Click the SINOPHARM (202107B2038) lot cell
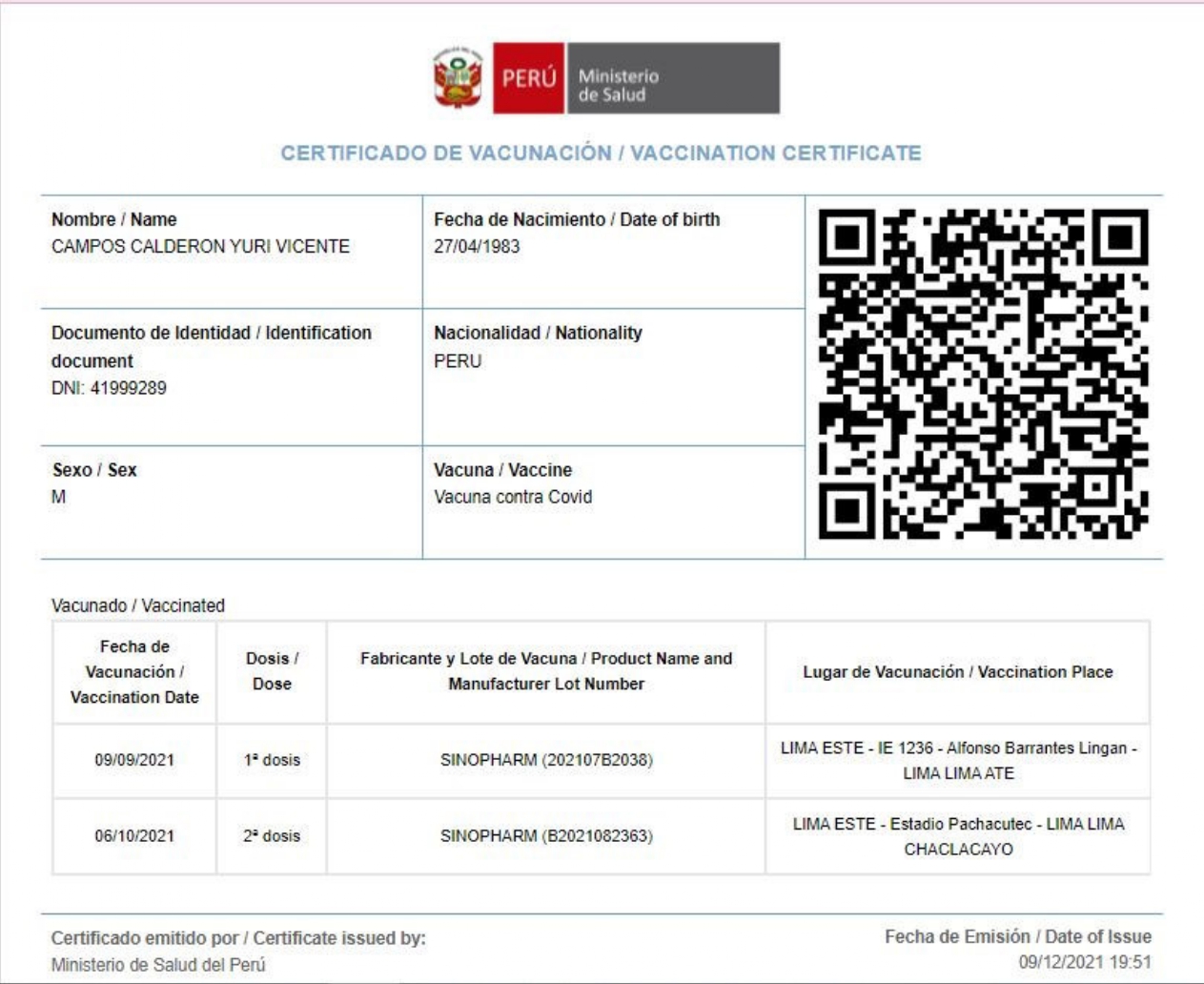The image size is (1204, 984). coord(546,760)
